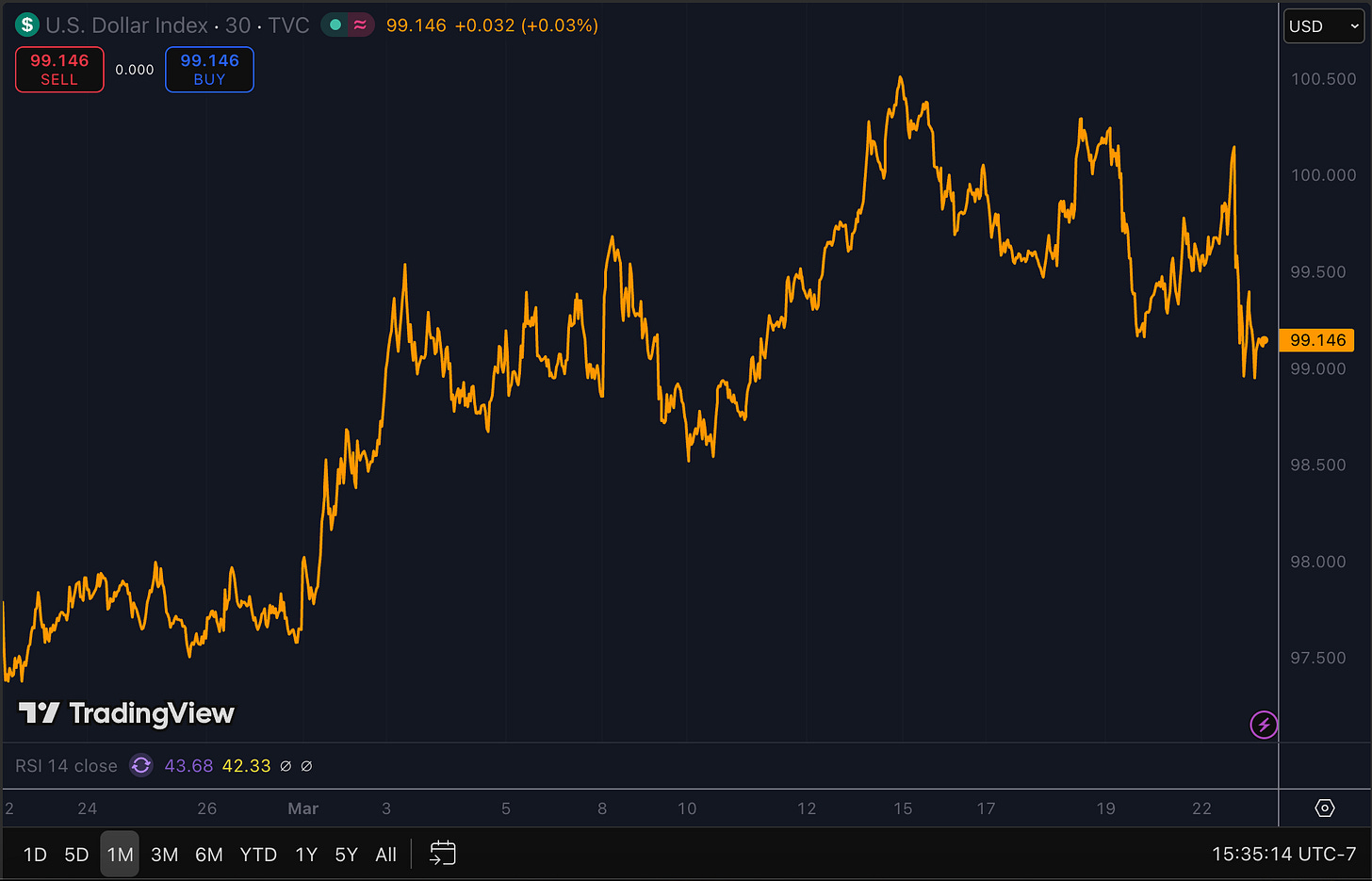The height and width of the screenshot is (881, 1372).
Task: Click the 15:35:14 UTC-7 timezone clock
Action: pyautogui.click(x=1283, y=855)
